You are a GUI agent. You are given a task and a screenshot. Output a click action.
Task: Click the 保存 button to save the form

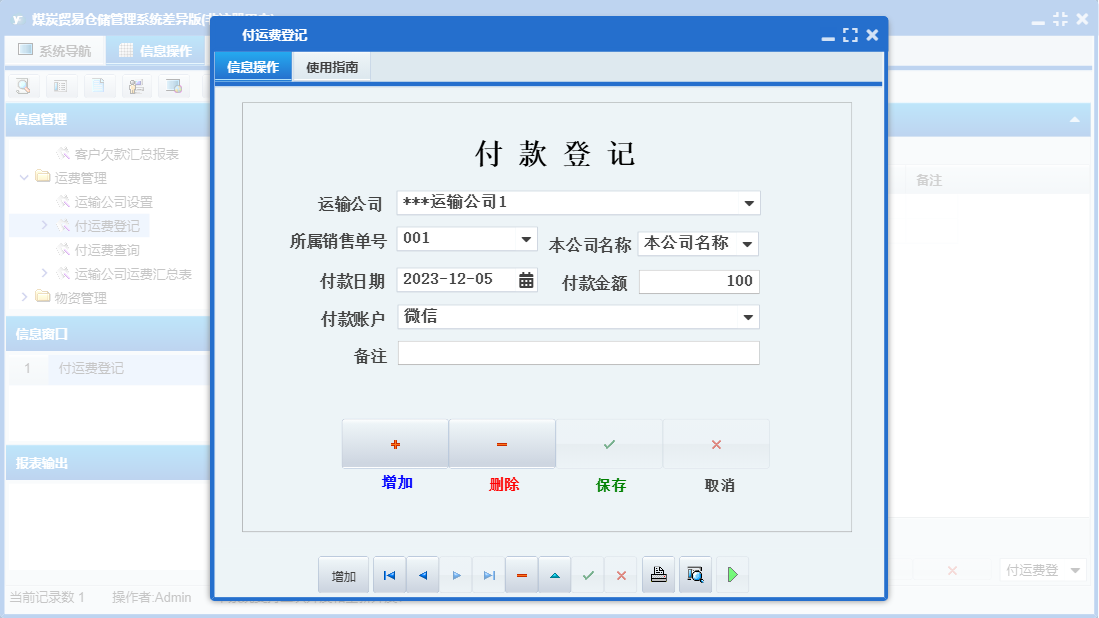tap(609, 443)
